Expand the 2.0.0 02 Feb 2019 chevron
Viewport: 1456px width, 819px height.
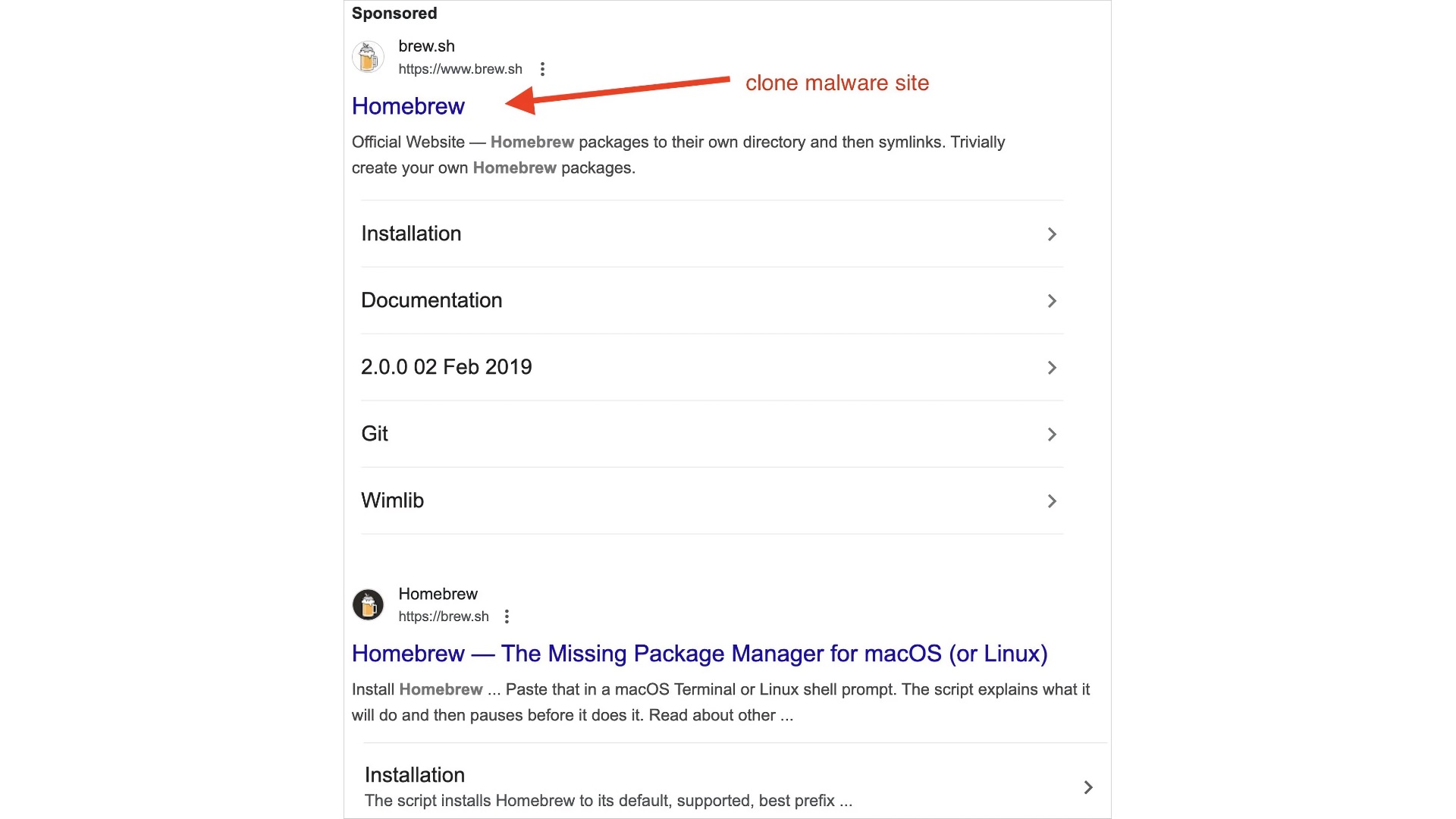pyautogui.click(x=1052, y=368)
